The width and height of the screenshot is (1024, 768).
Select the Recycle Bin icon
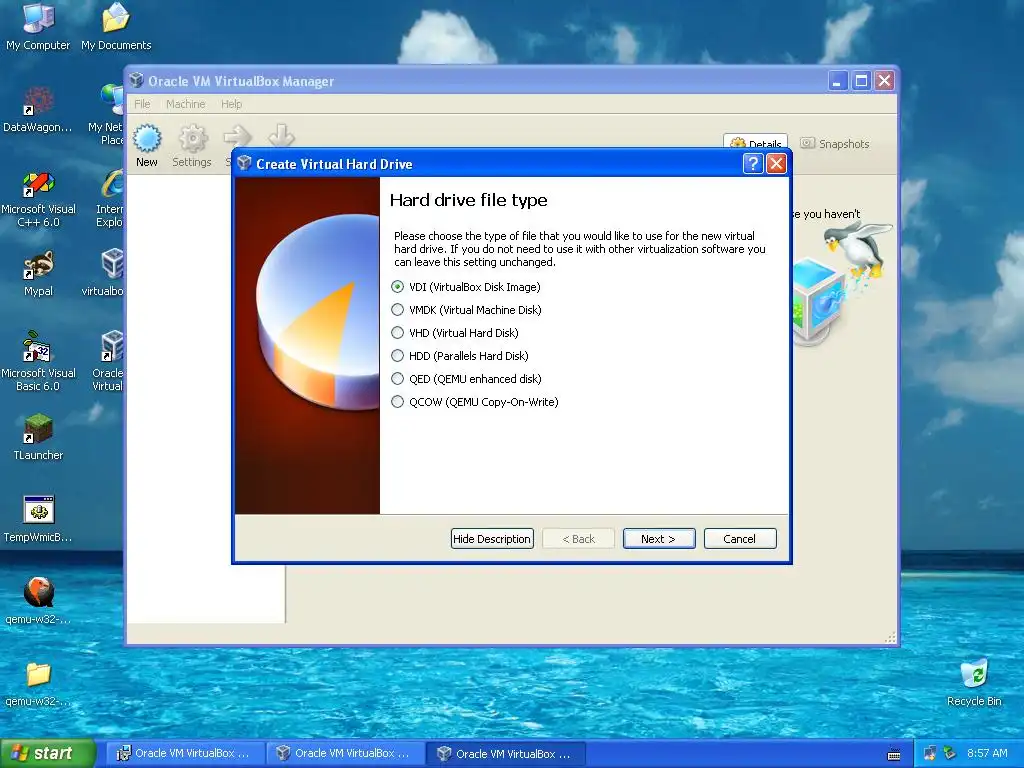[x=974, y=682]
